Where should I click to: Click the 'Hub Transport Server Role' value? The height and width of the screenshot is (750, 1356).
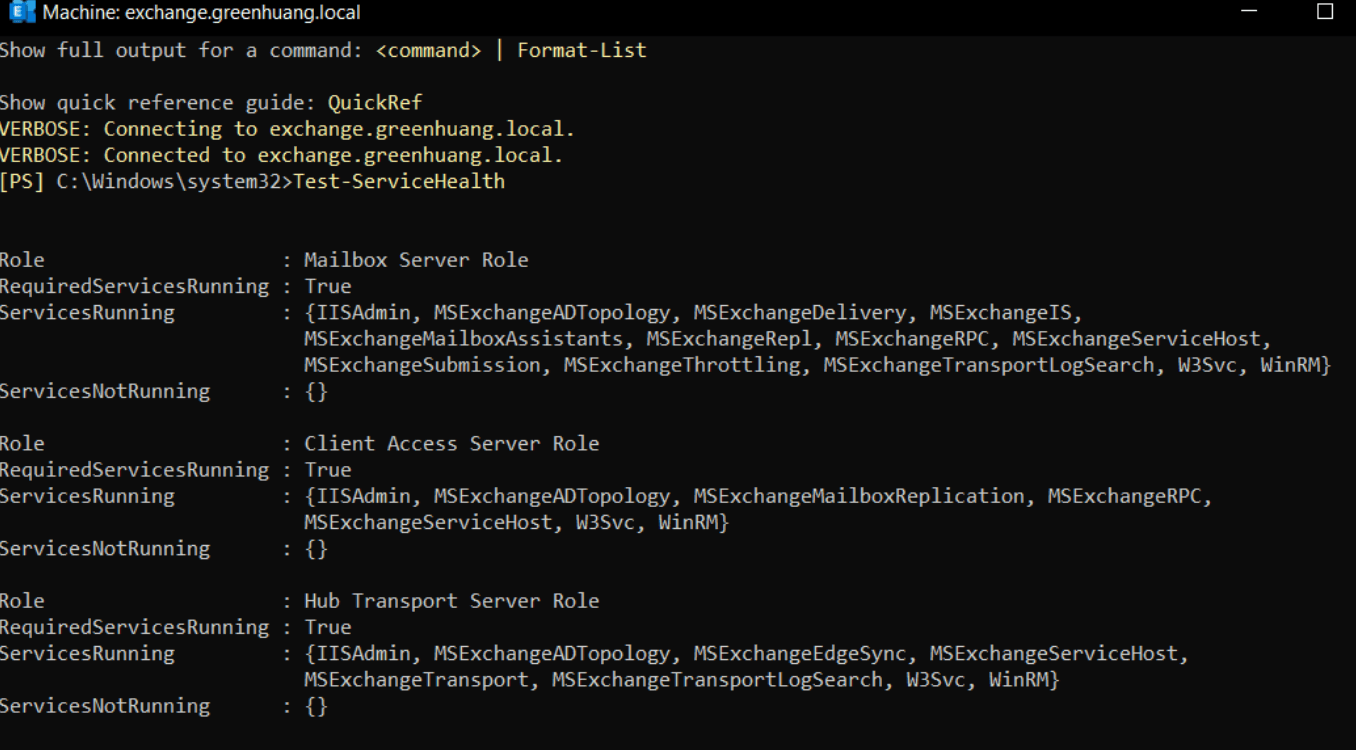coord(452,601)
